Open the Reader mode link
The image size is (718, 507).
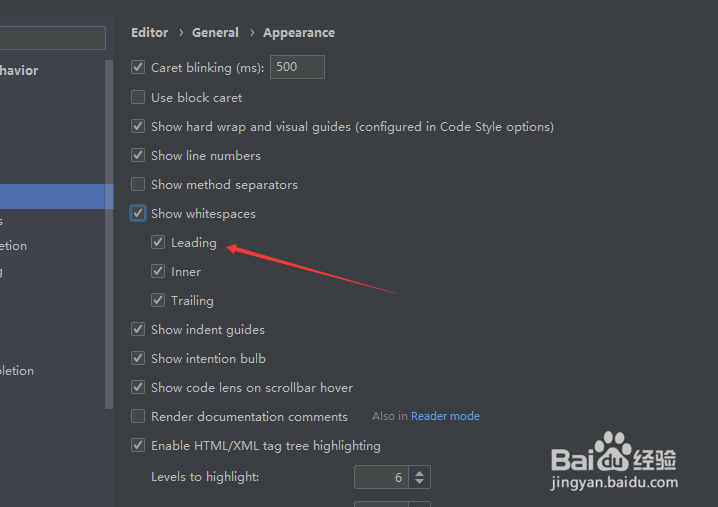[x=445, y=416]
